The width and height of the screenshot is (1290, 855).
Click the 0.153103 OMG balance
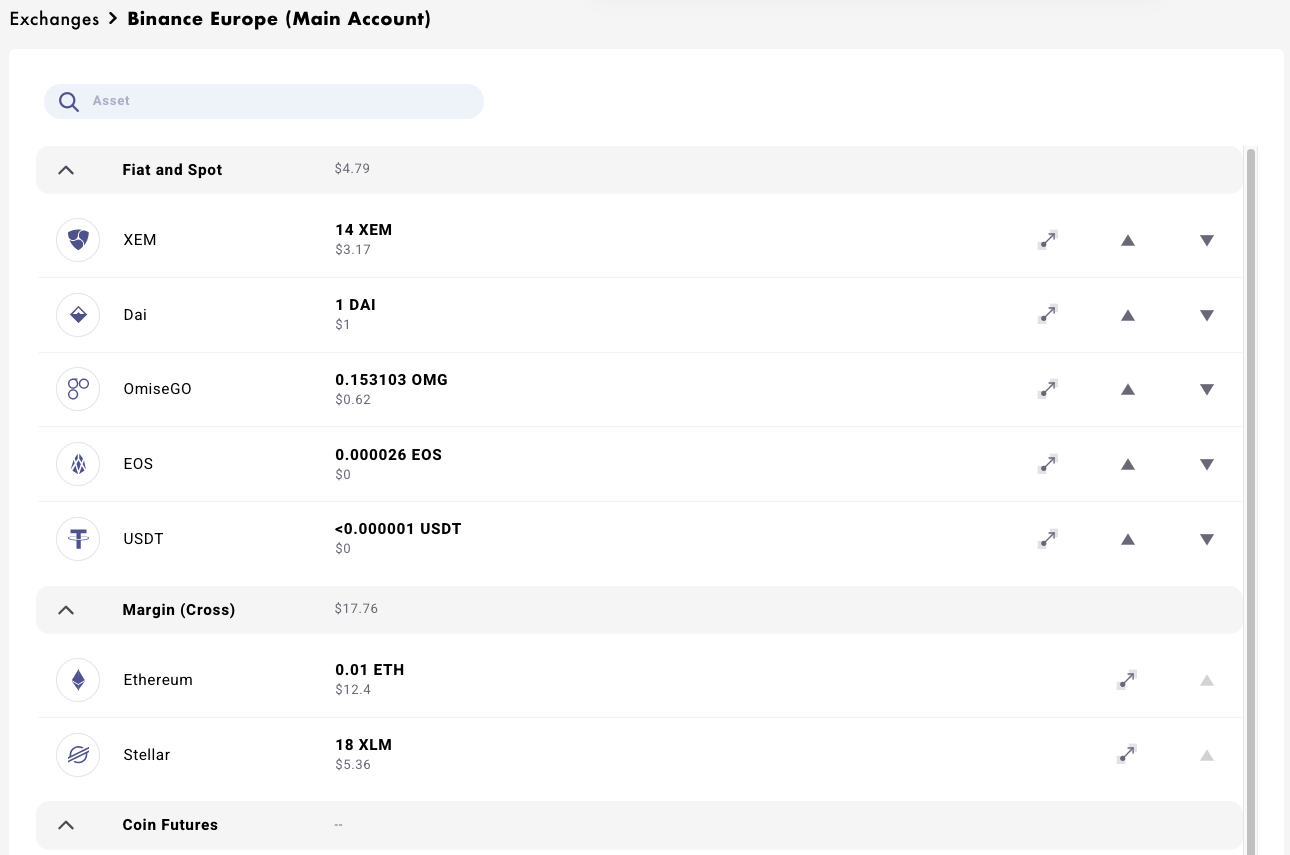click(x=392, y=380)
